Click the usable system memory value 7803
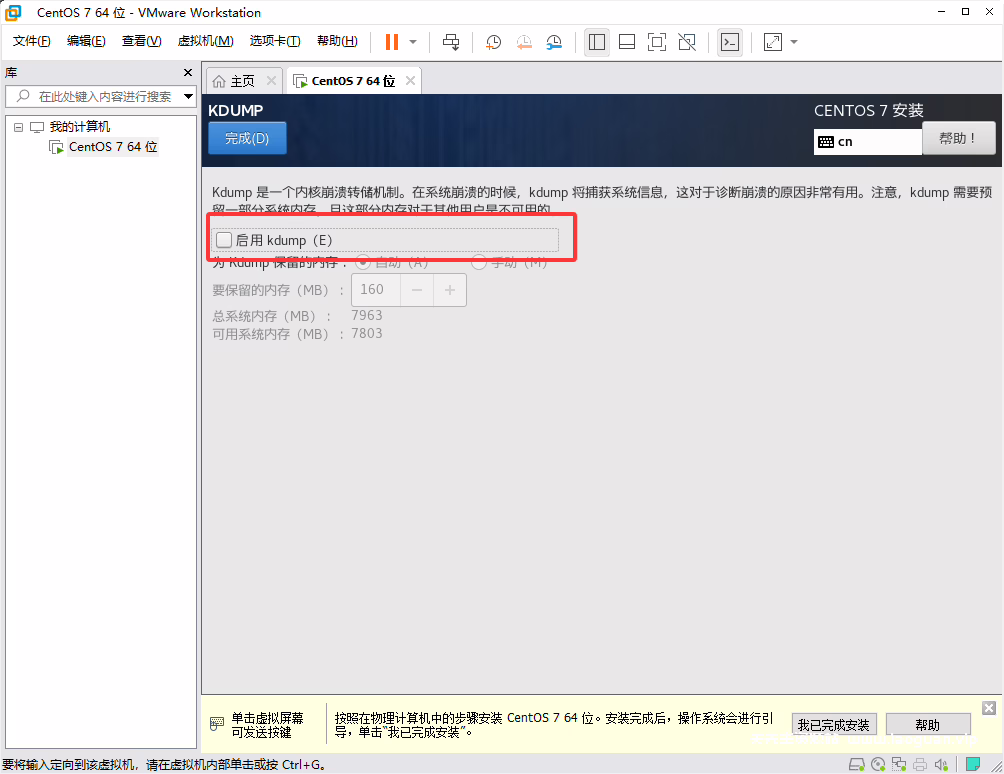Image resolution: width=1004 pixels, height=774 pixels. pos(367,334)
